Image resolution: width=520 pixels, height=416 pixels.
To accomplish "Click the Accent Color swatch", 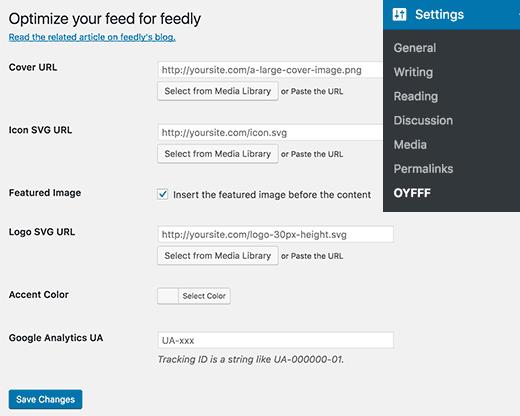I will click(x=168, y=296).
